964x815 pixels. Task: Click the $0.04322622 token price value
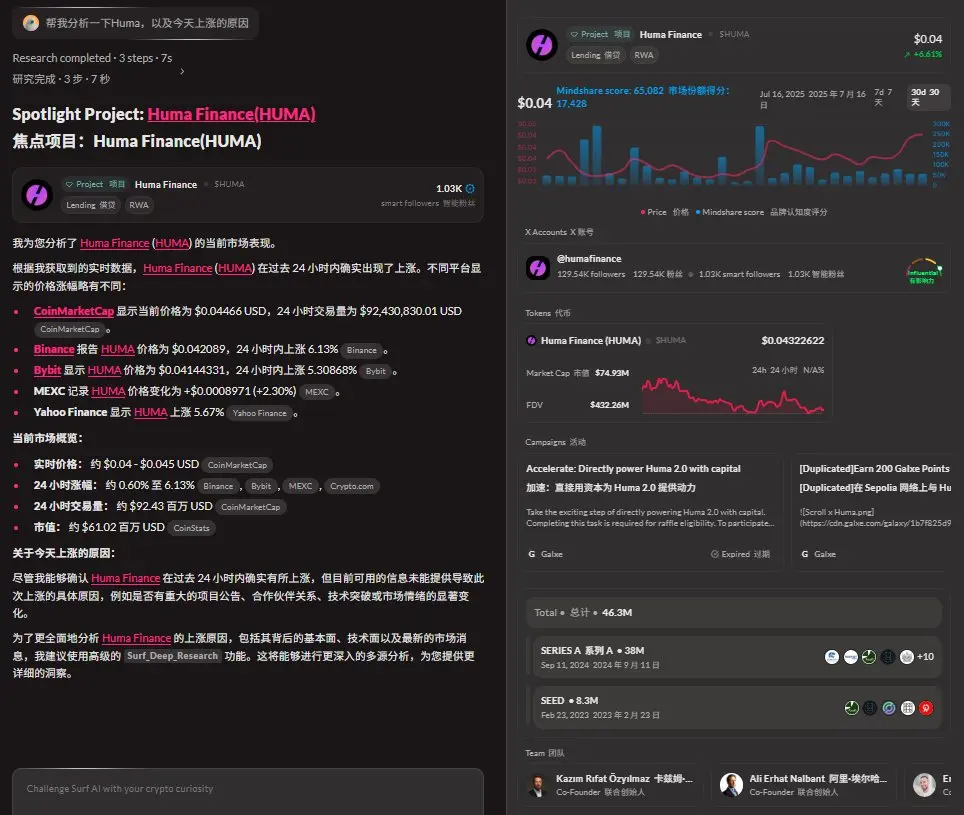tap(792, 341)
